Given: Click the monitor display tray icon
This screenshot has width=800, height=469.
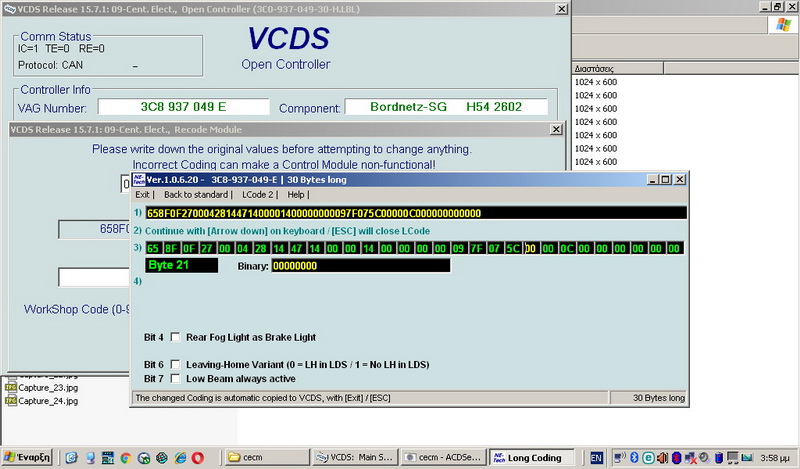Looking at the screenshot, I should pyautogui.click(x=733, y=458).
